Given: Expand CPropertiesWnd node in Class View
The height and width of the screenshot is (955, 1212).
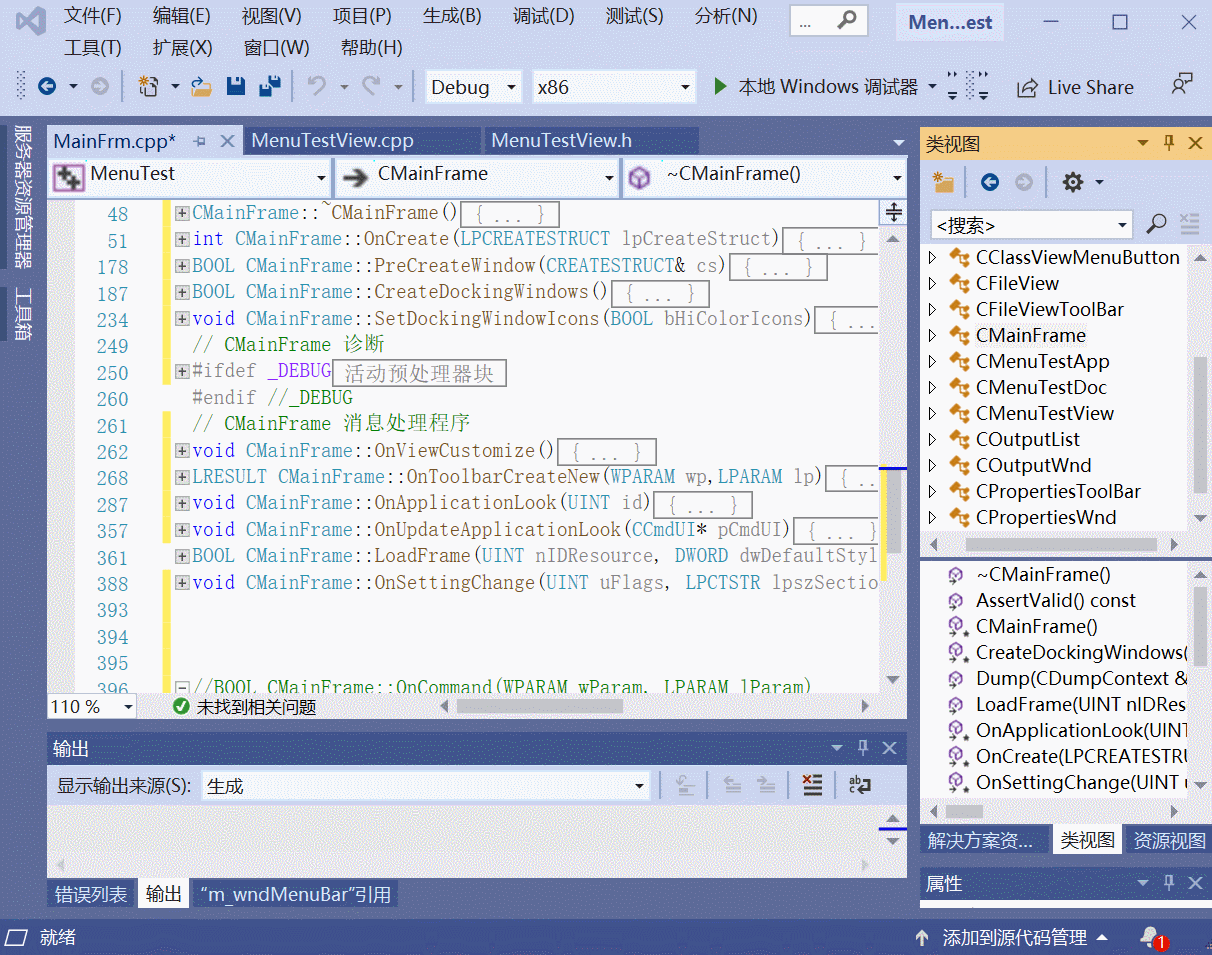Looking at the screenshot, I should pyautogui.click(x=932, y=517).
